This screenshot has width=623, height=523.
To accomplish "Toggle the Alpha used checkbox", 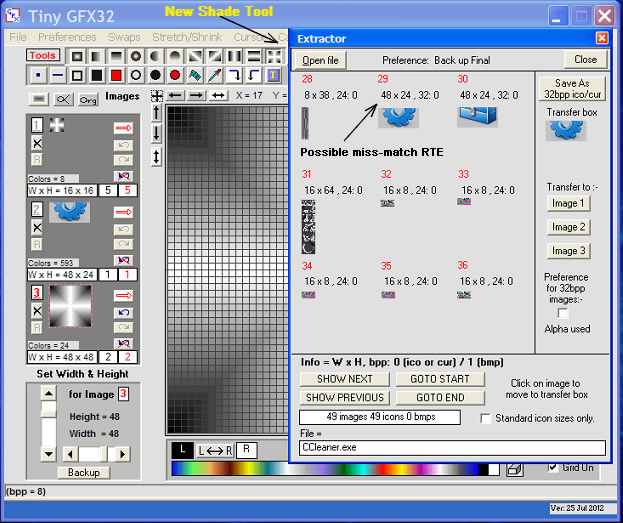I will [x=561, y=313].
